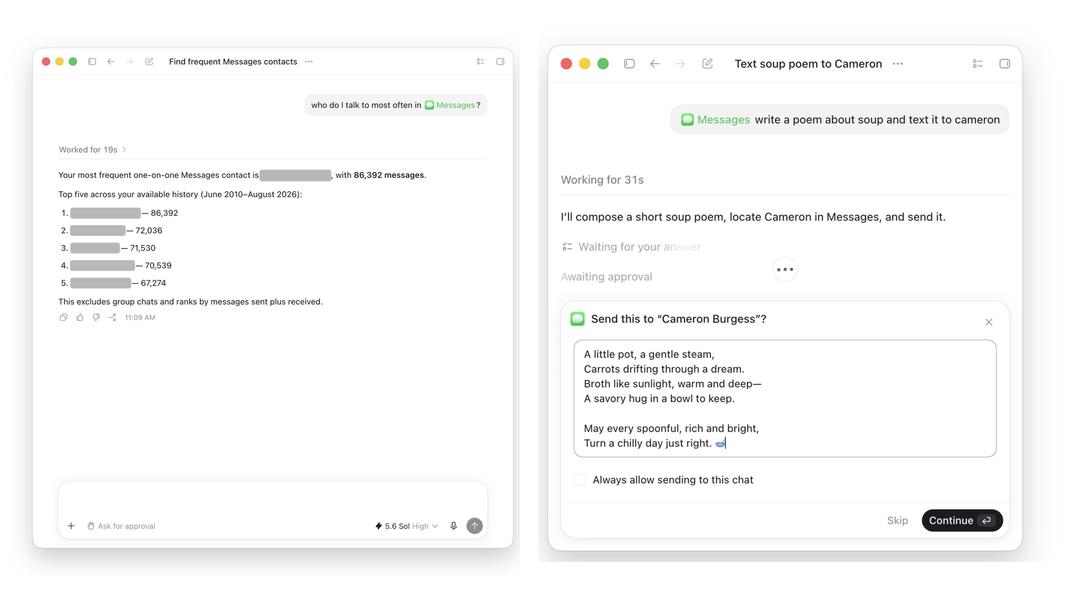Right panel toggle icon in Text soup poem window
Viewport: 1067px width, 600px height.
[1004, 63]
